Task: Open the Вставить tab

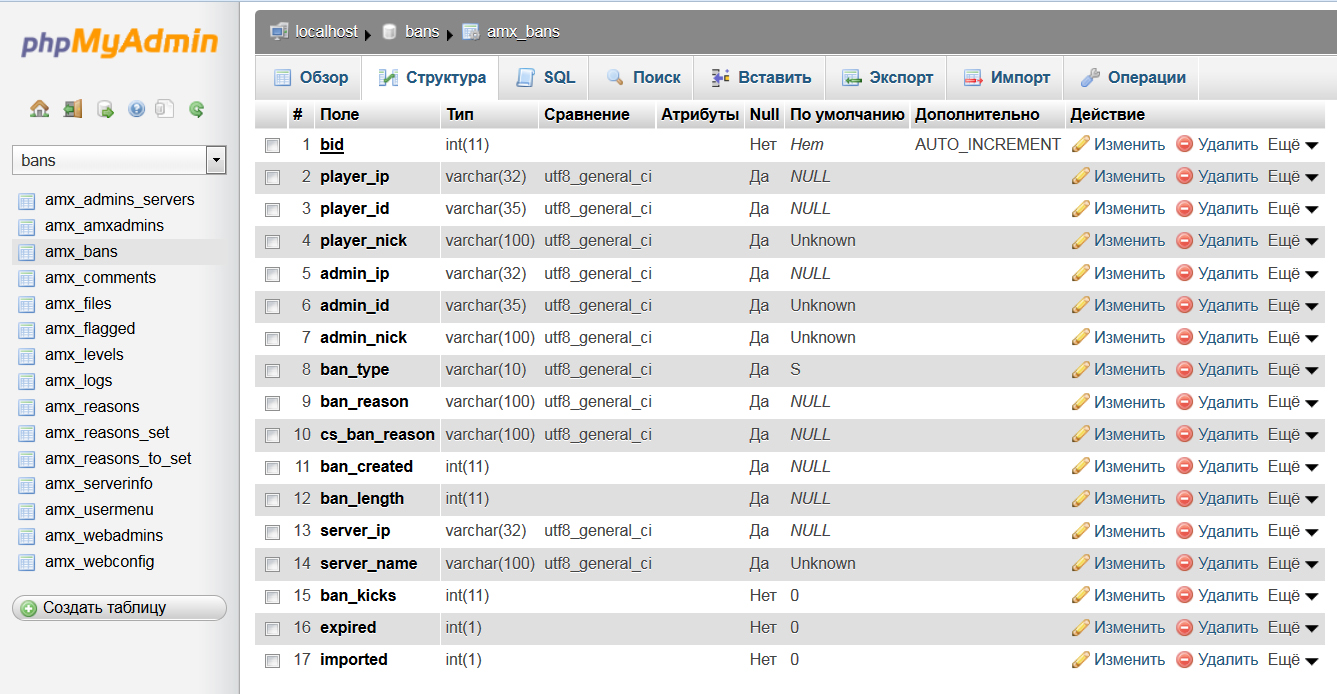Action: point(761,77)
